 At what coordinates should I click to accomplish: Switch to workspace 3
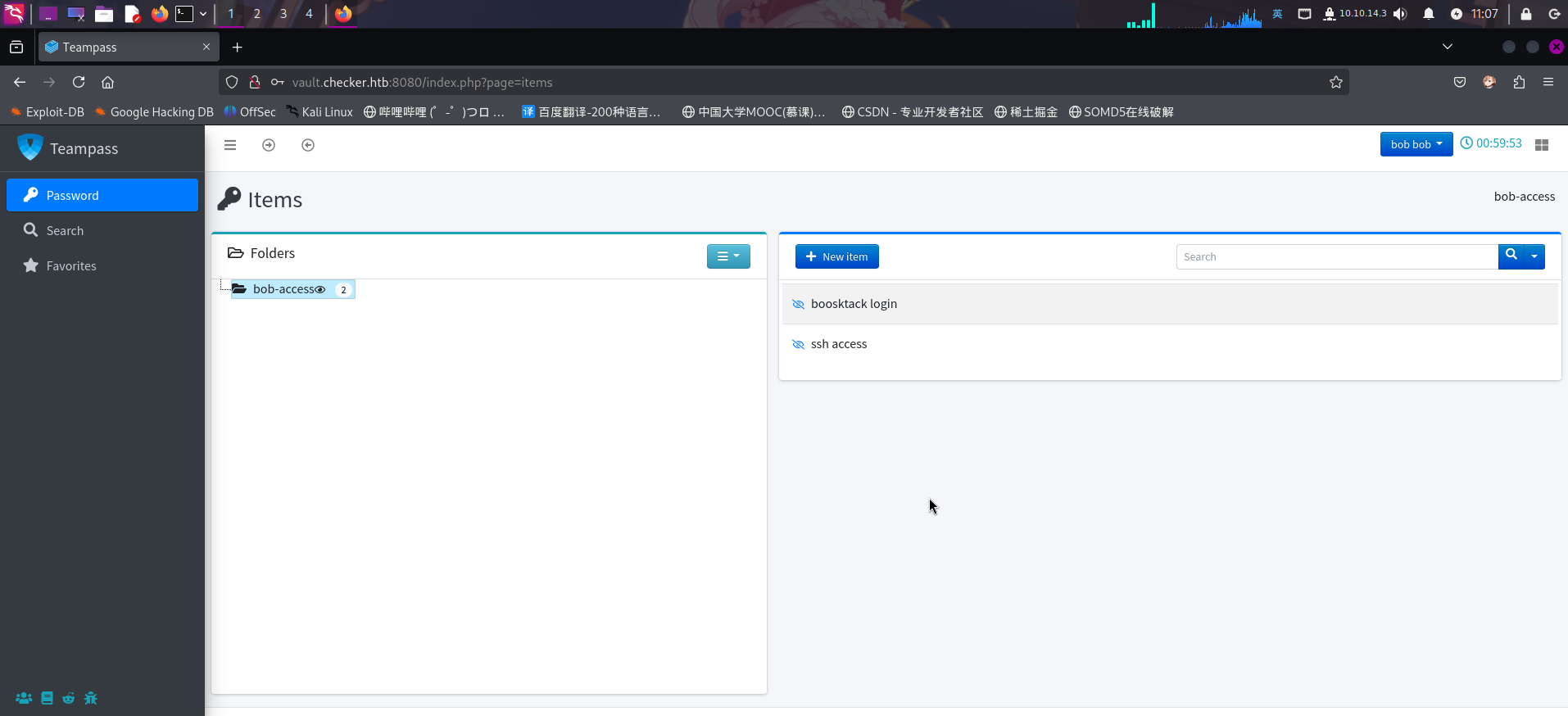pos(283,14)
